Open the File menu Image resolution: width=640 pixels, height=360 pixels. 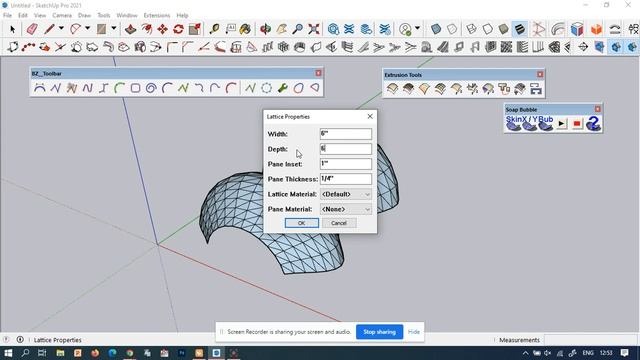(7, 15)
